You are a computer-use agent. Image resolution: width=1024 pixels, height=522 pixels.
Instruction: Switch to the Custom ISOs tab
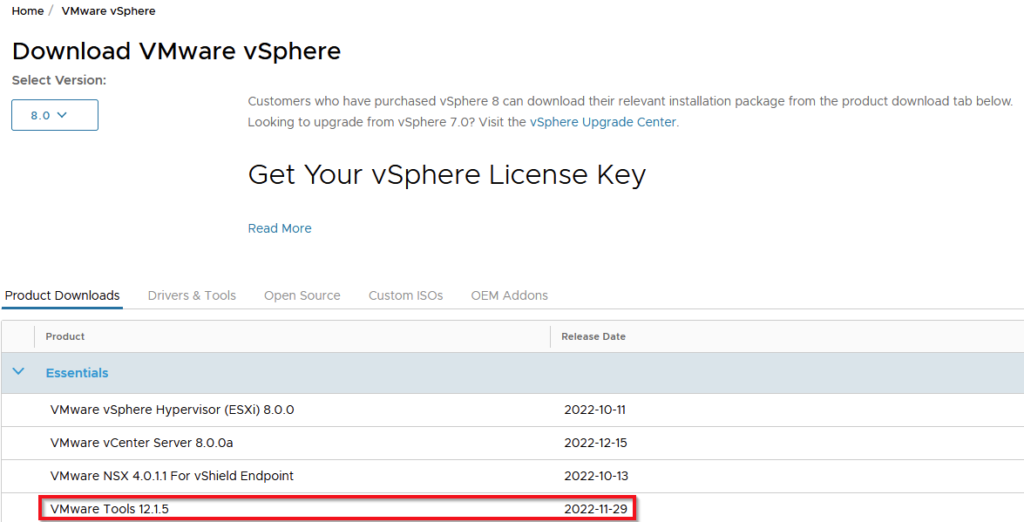[x=406, y=295]
